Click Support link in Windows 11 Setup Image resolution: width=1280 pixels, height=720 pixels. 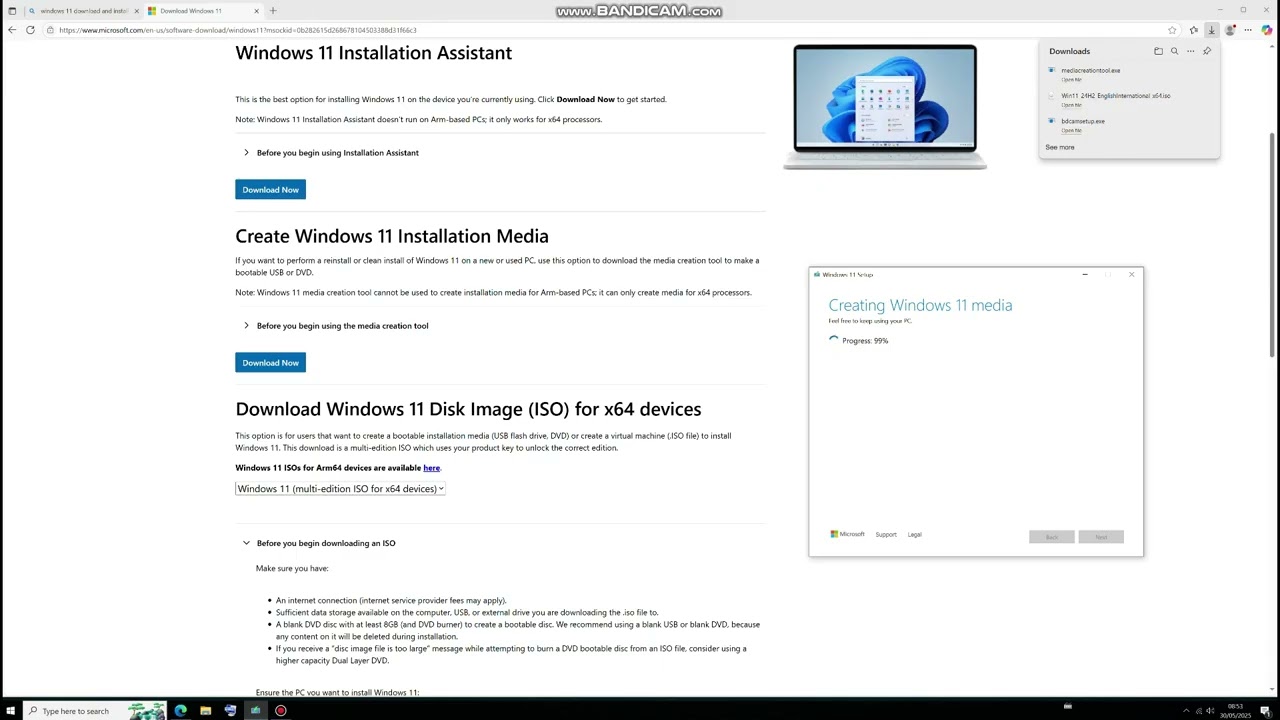pos(886,535)
